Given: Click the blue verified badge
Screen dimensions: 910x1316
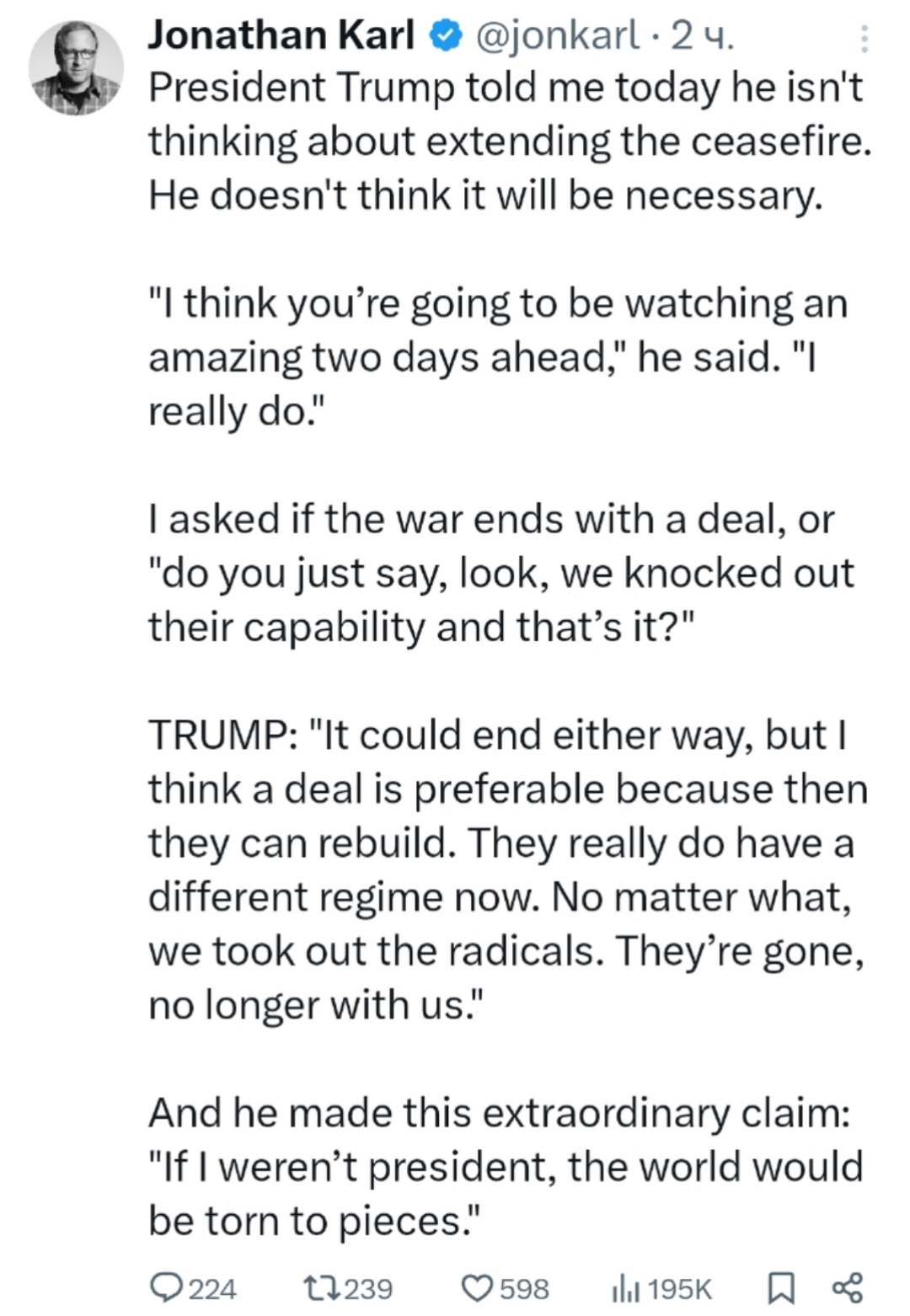Looking at the screenshot, I should pos(445,36).
